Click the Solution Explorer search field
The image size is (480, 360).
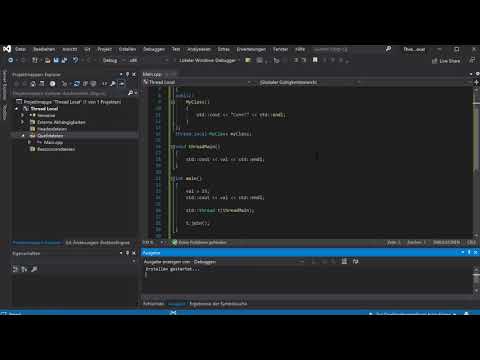(69, 93)
